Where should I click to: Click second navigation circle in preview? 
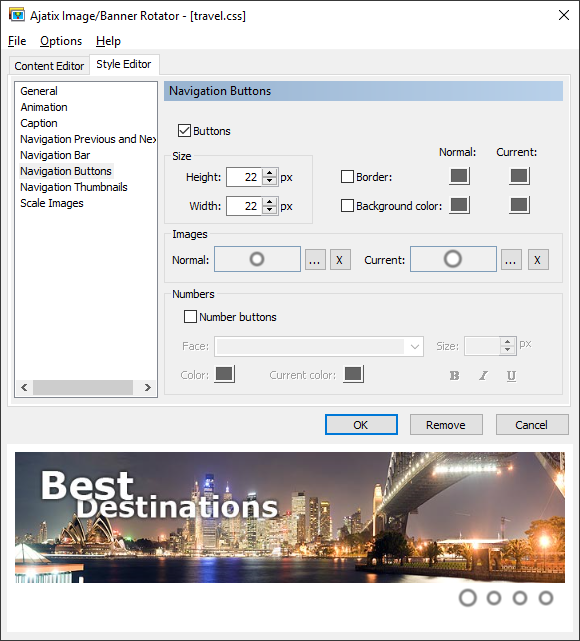coord(494,598)
